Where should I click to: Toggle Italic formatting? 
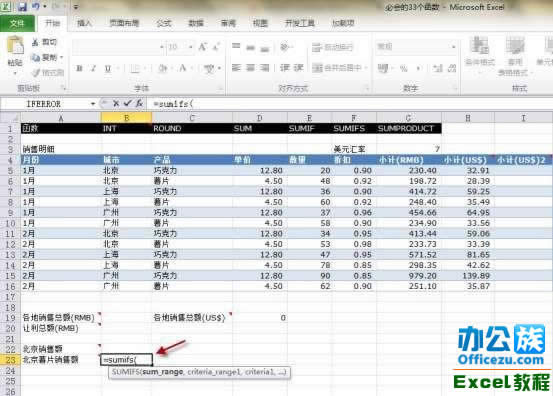pos(93,68)
